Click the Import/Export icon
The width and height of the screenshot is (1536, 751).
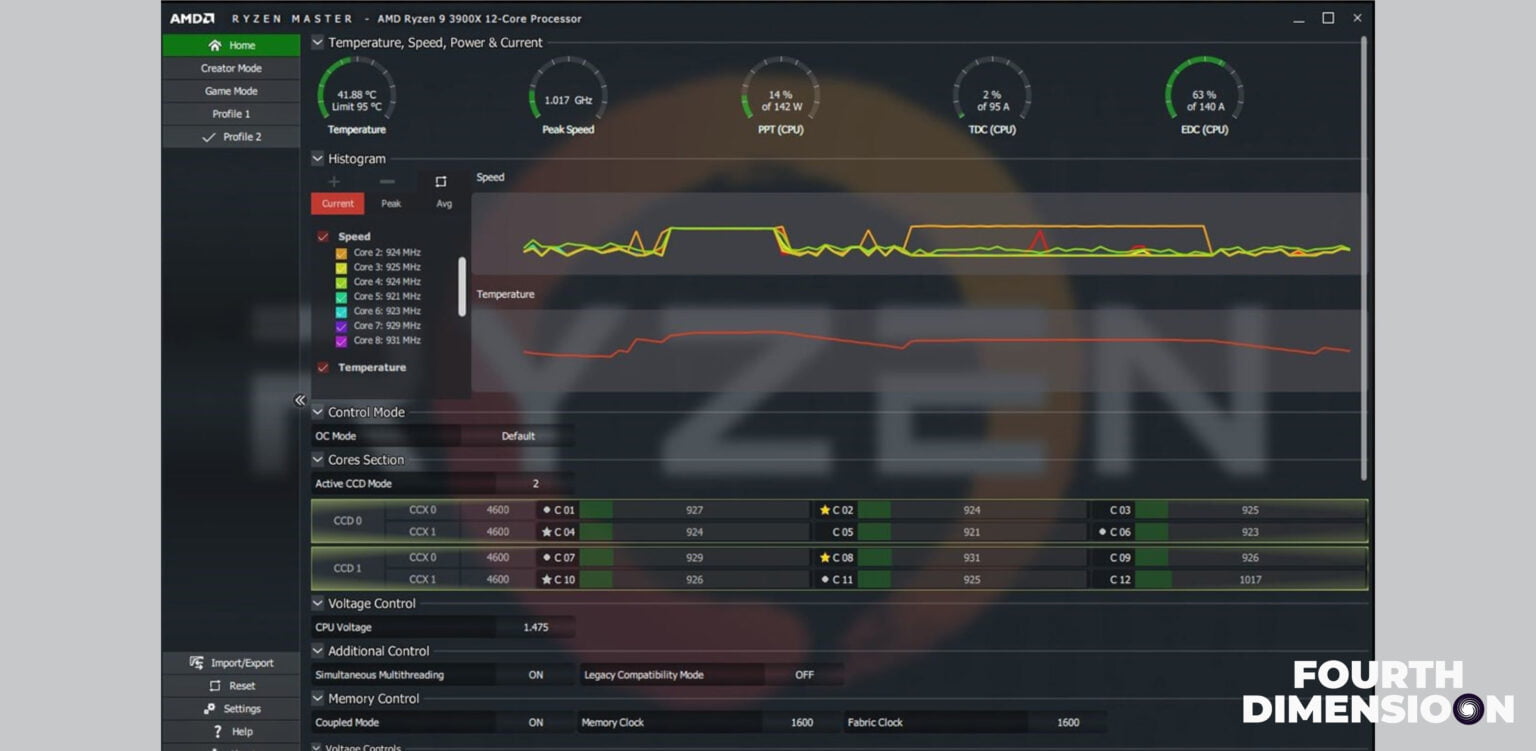click(x=197, y=663)
